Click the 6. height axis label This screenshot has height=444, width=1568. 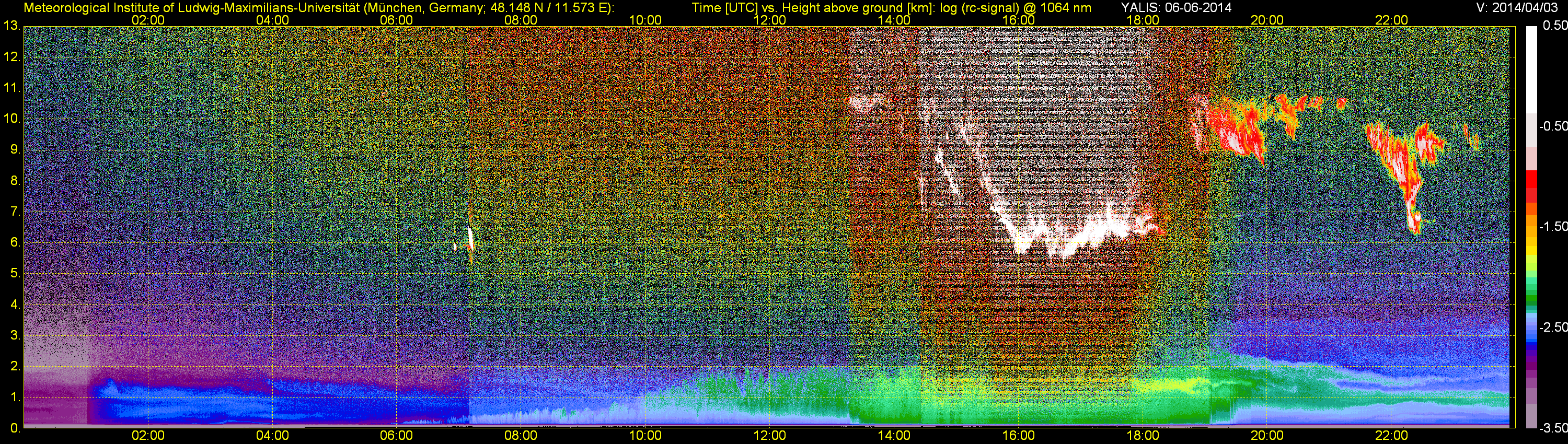coord(15,243)
